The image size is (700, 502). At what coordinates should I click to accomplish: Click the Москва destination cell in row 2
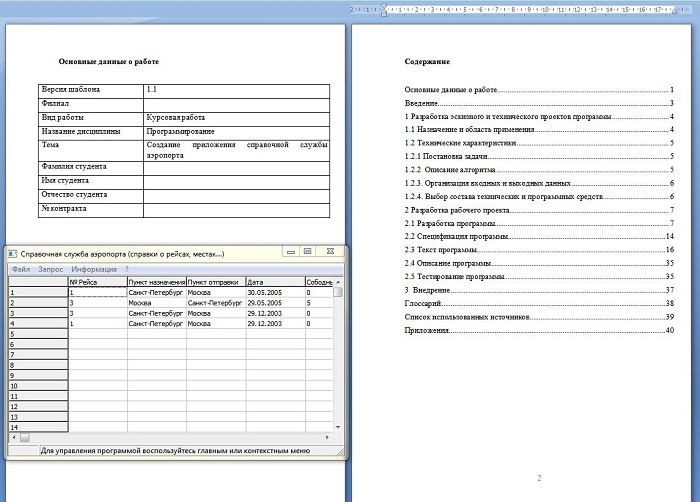[x=157, y=303]
